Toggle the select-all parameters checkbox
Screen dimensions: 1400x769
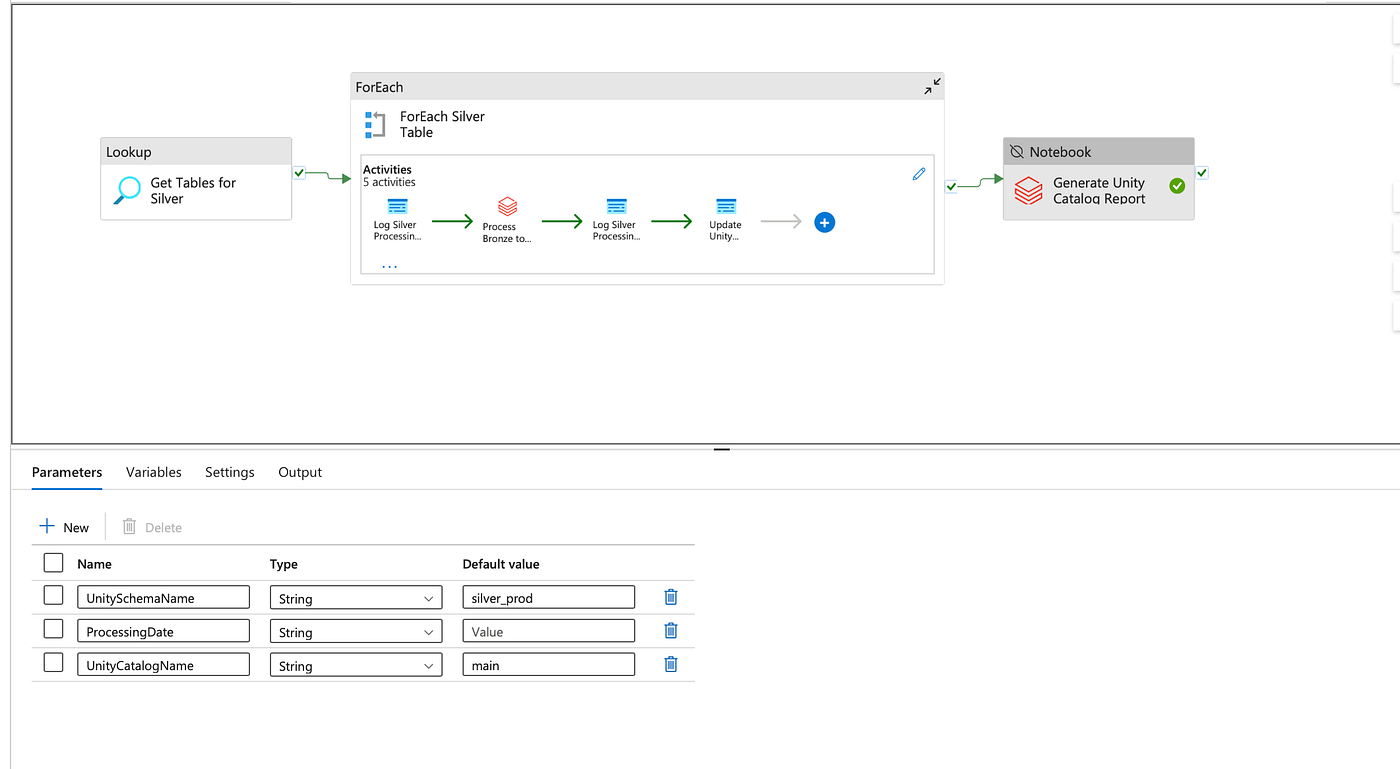[x=53, y=562]
